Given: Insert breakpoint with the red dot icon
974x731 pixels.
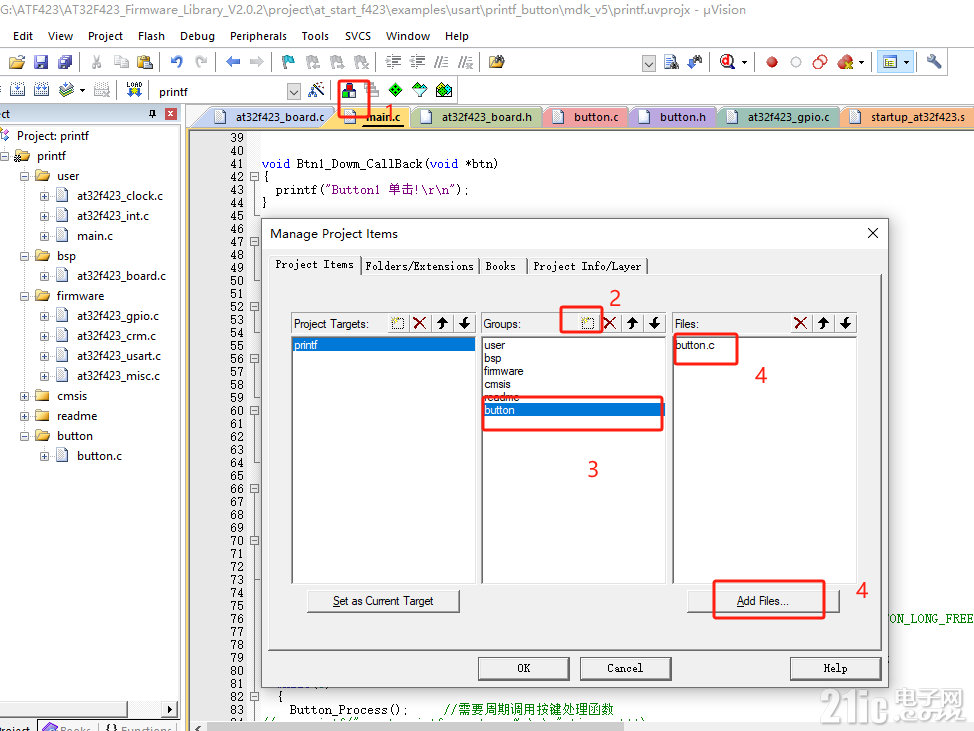Looking at the screenshot, I should click(x=772, y=62).
